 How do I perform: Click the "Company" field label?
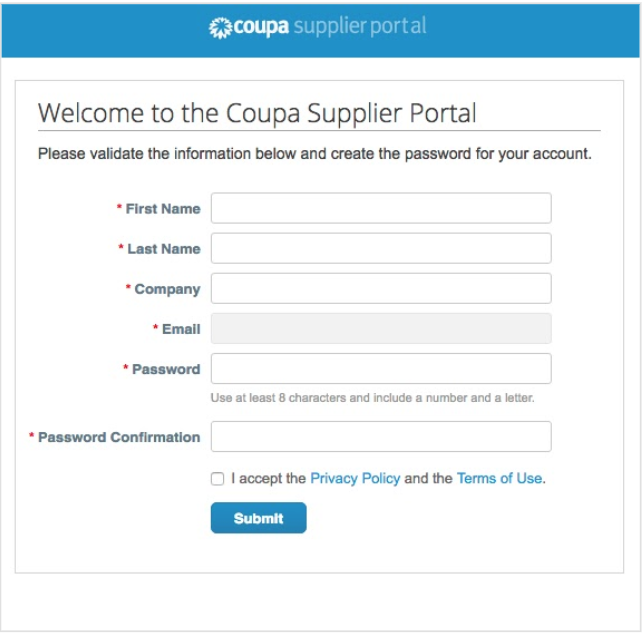pos(167,289)
